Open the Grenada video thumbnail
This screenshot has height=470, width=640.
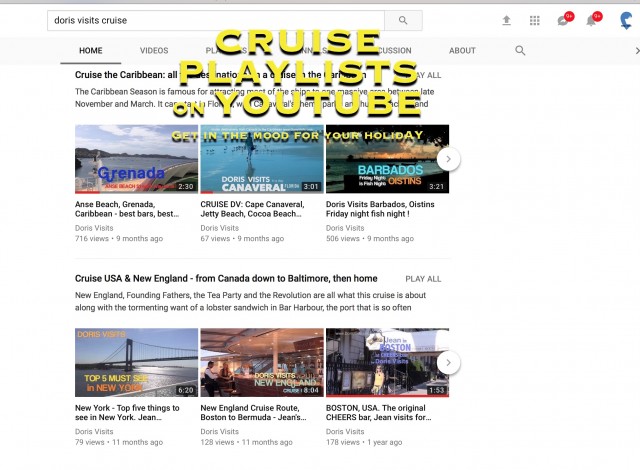136,159
